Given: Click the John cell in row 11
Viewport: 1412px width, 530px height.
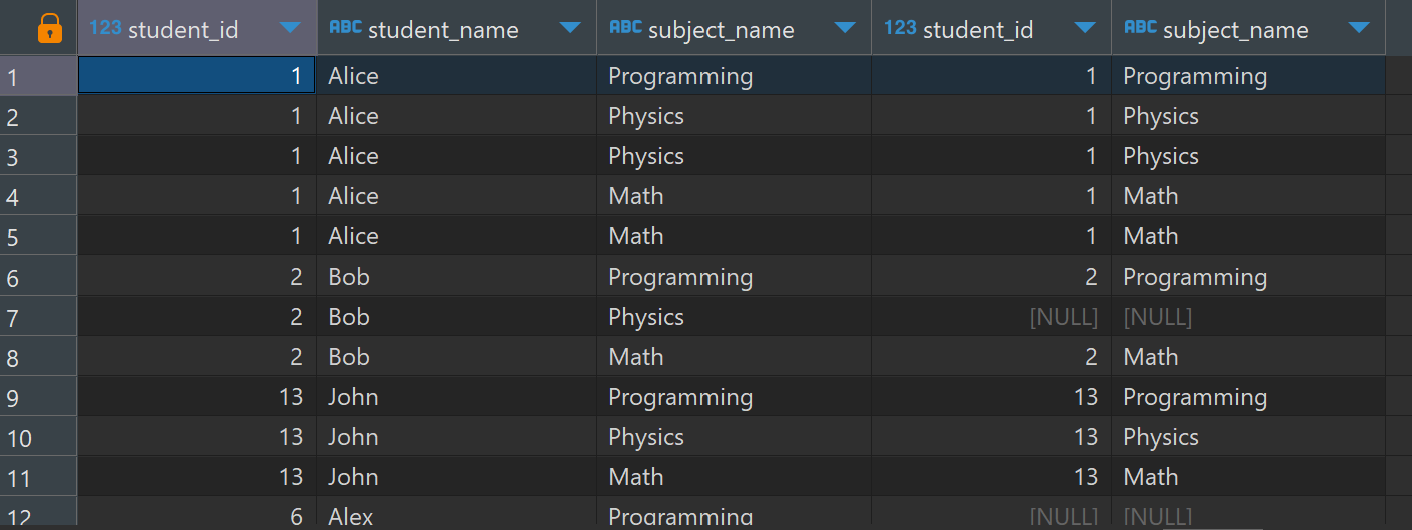Looking at the screenshot, I should coord(457,477).
